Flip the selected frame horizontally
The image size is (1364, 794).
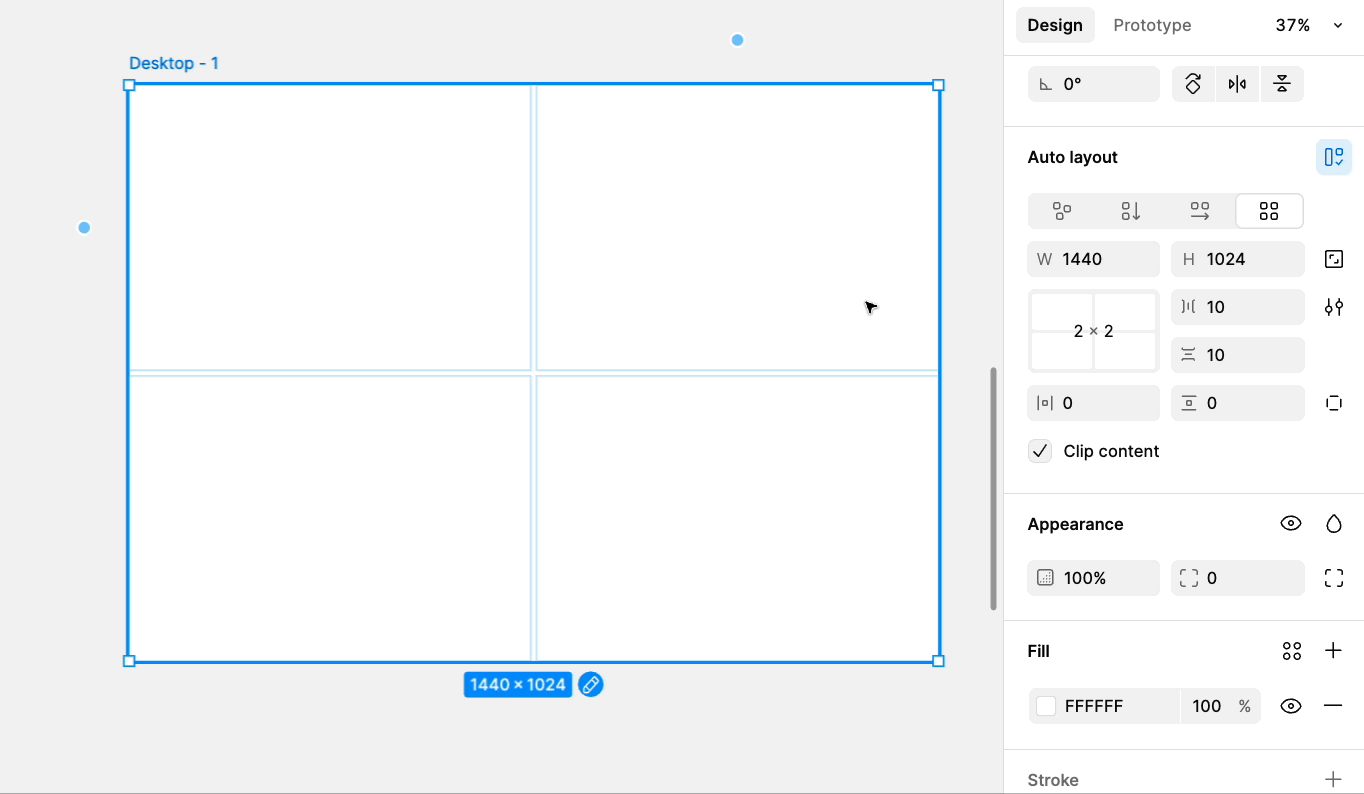[x=1237, y=83]
